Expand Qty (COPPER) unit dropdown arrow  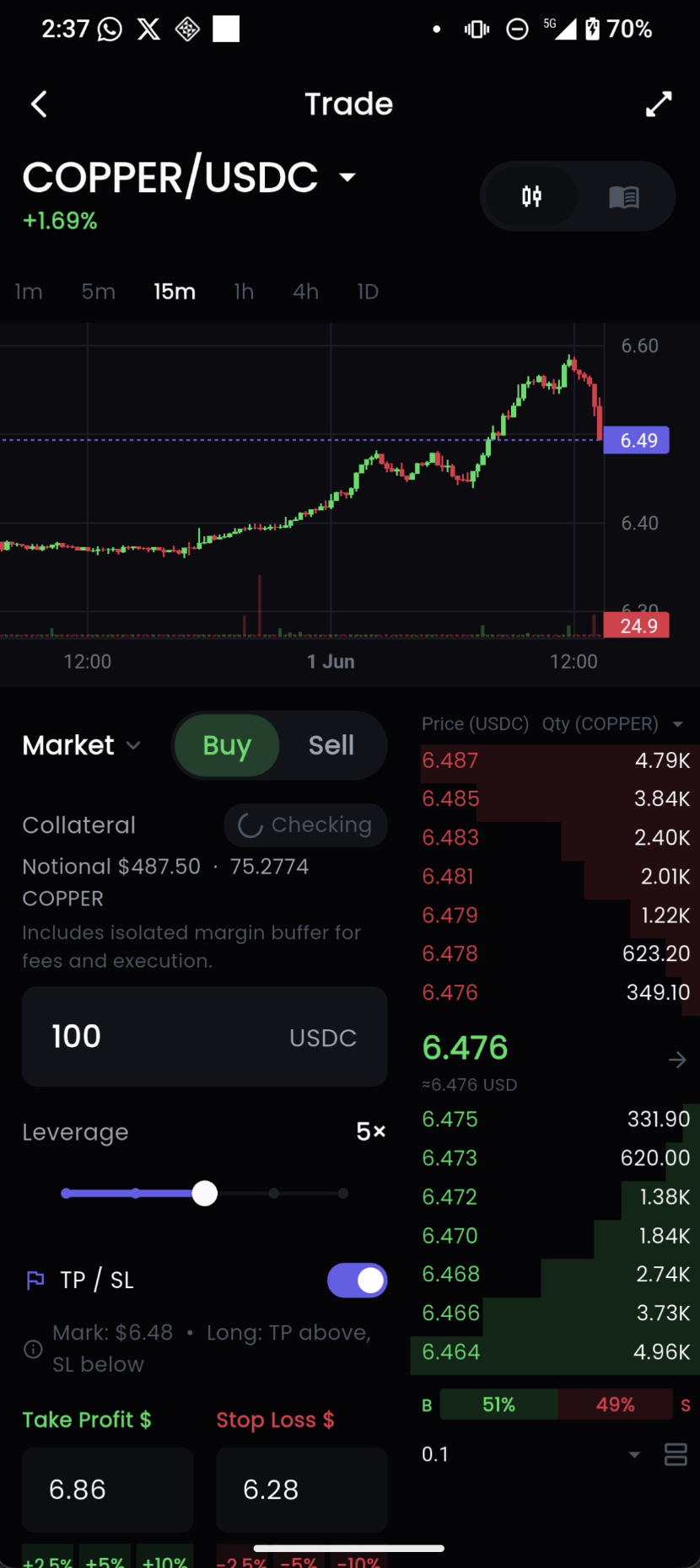pyautogui.click(x=677, y=724)
